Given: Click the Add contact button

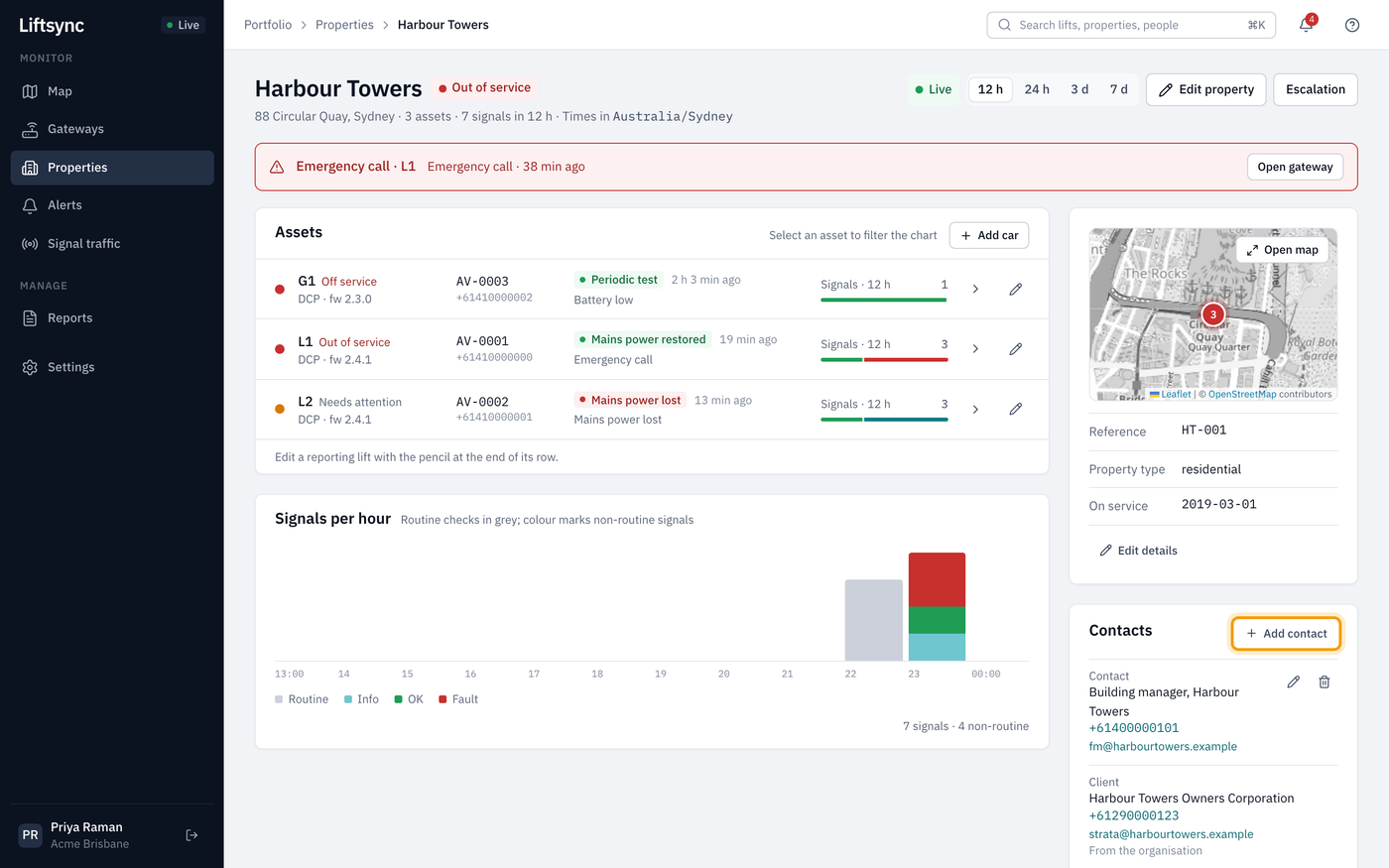Looking at the screenshot, I should click(x=1287, y=633).
